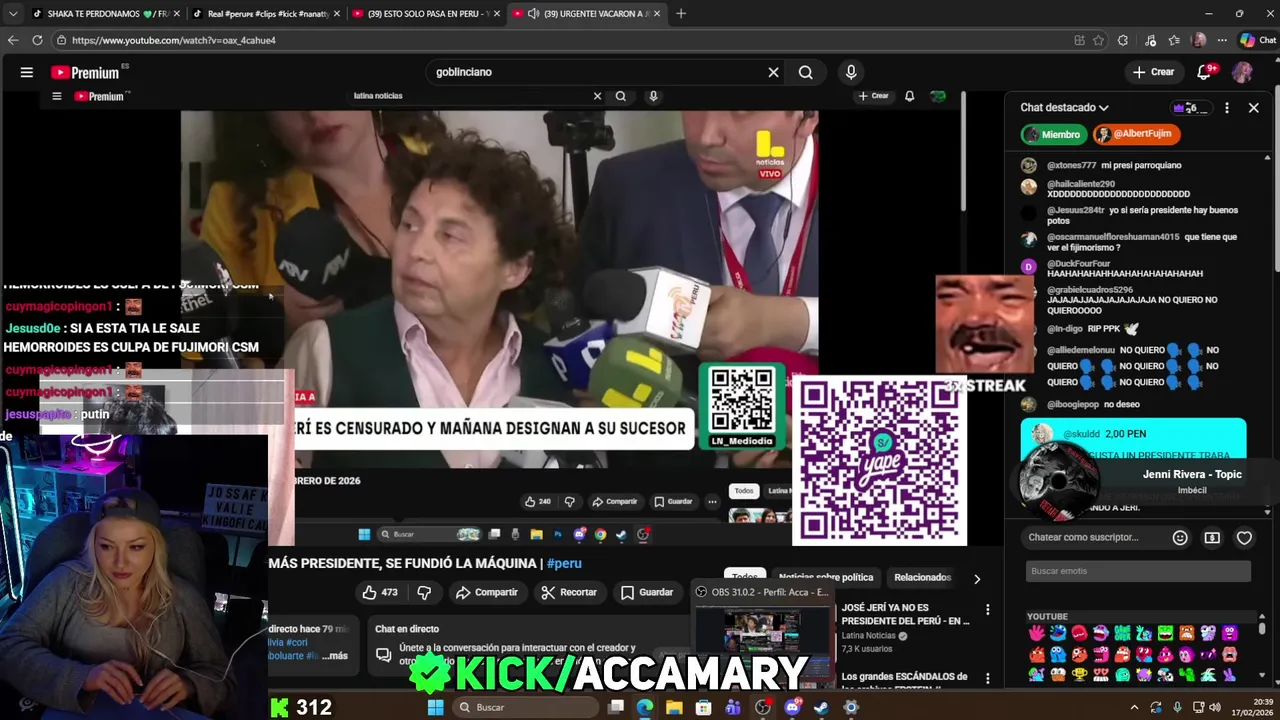Open Steam from taskbar
The width and height of the screenshot is (1280, 720).
pos(821,707)
